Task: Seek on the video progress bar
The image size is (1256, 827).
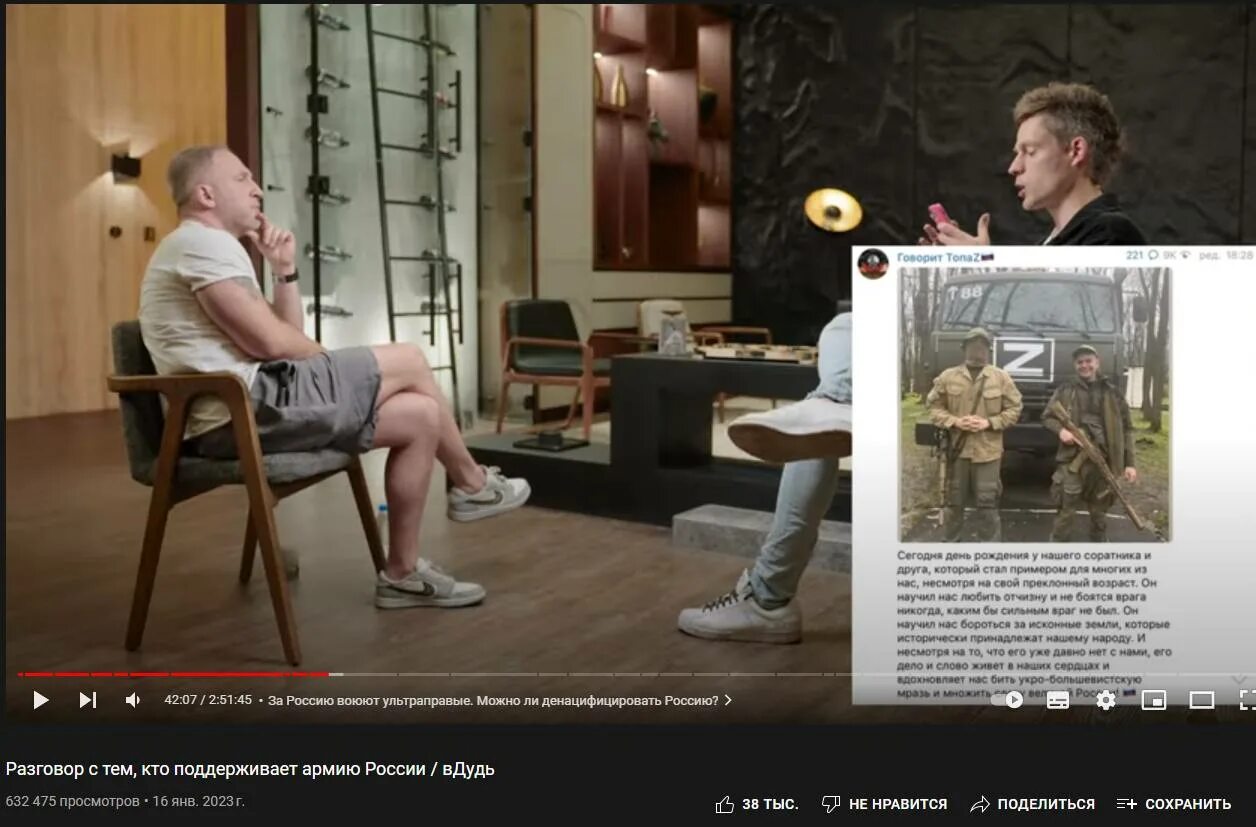Action: click(x=628, y=674)
